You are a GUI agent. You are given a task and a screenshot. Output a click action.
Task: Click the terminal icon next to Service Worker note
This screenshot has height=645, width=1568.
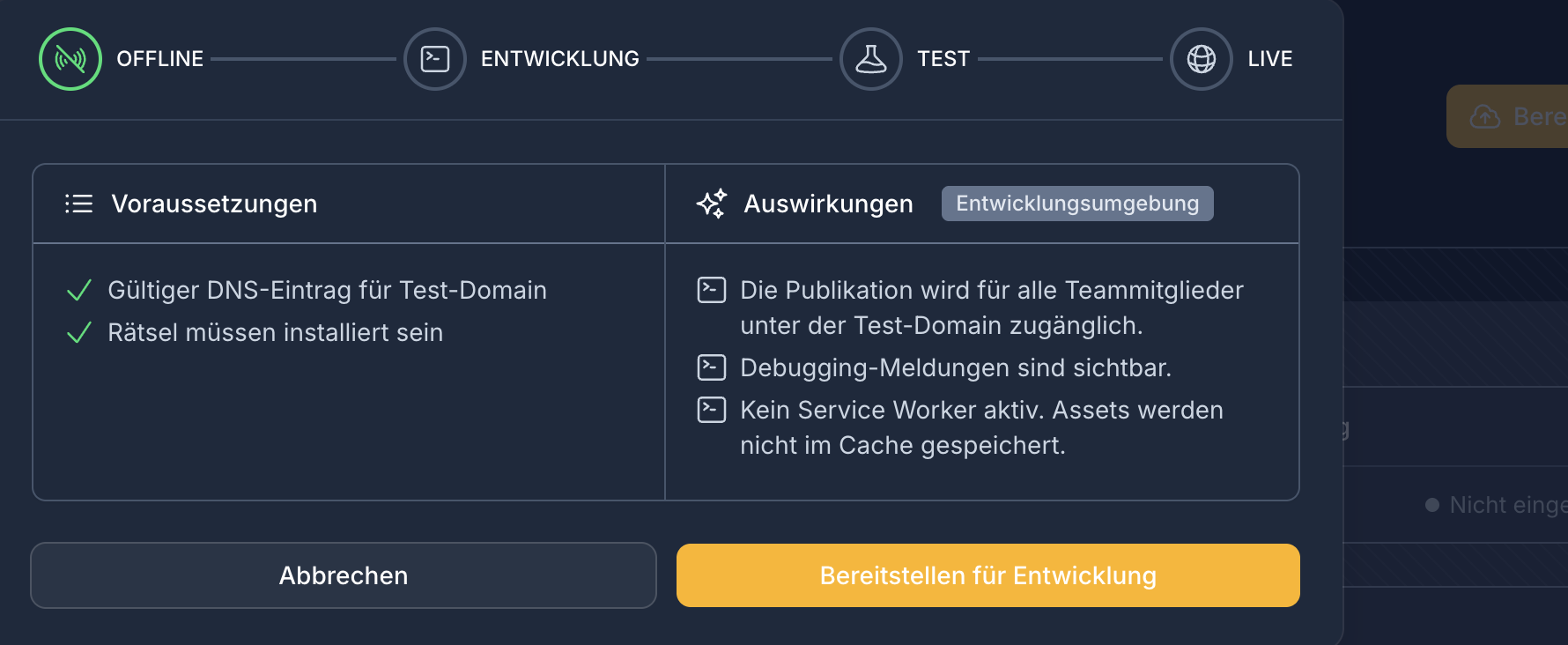click(x=710, y=409)
